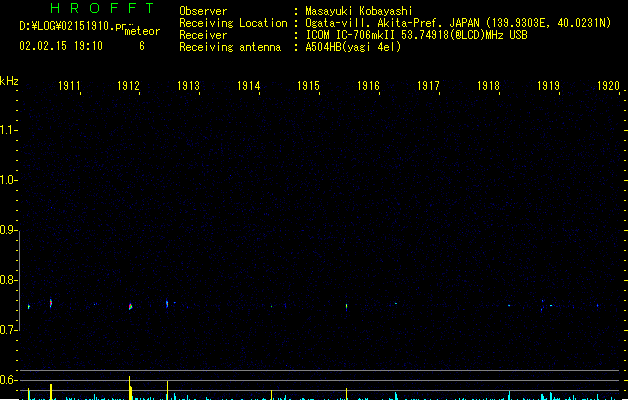629x400 pixels.
Task: Click the 1920 time axis marker
Action: (x=608, y=86)
